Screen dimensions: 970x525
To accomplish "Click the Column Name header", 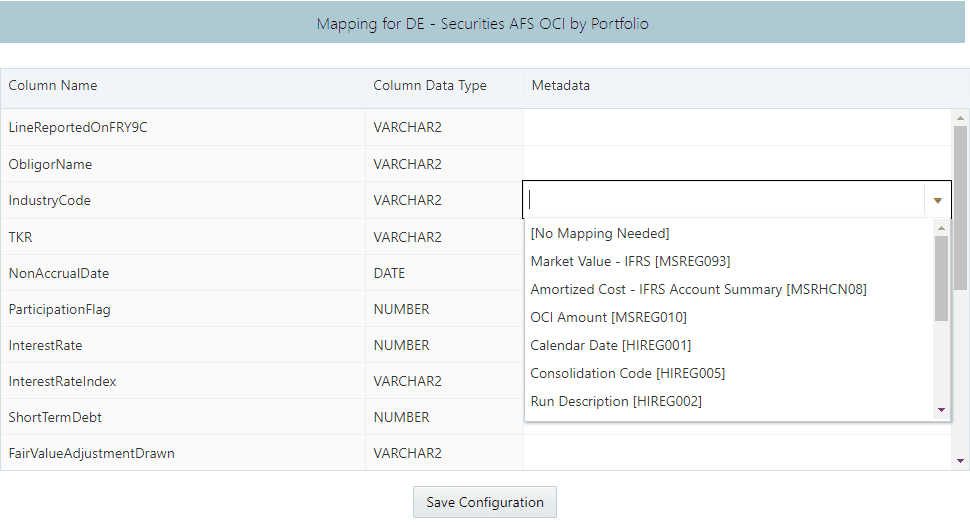I will pyautogui.click(x=53, y=85).
